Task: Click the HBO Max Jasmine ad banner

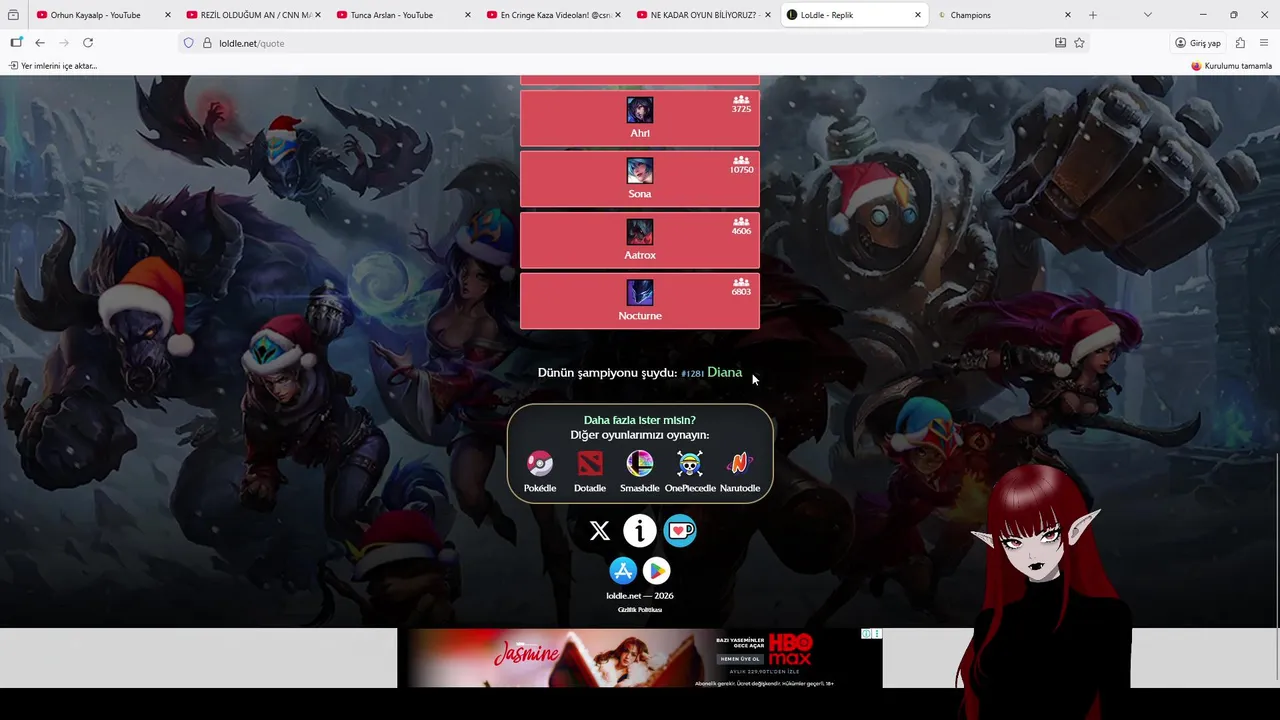Action: pyautogui.click(x=640, y=658)
